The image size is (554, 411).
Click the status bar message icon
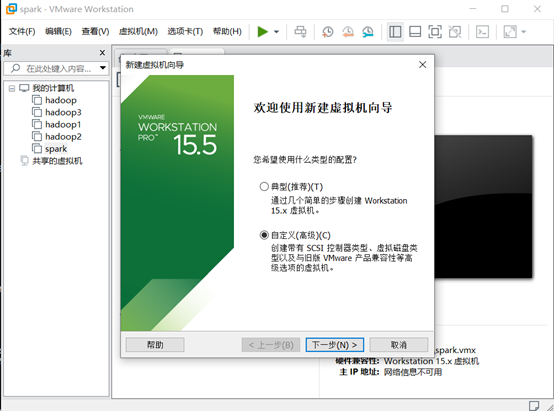534,405
